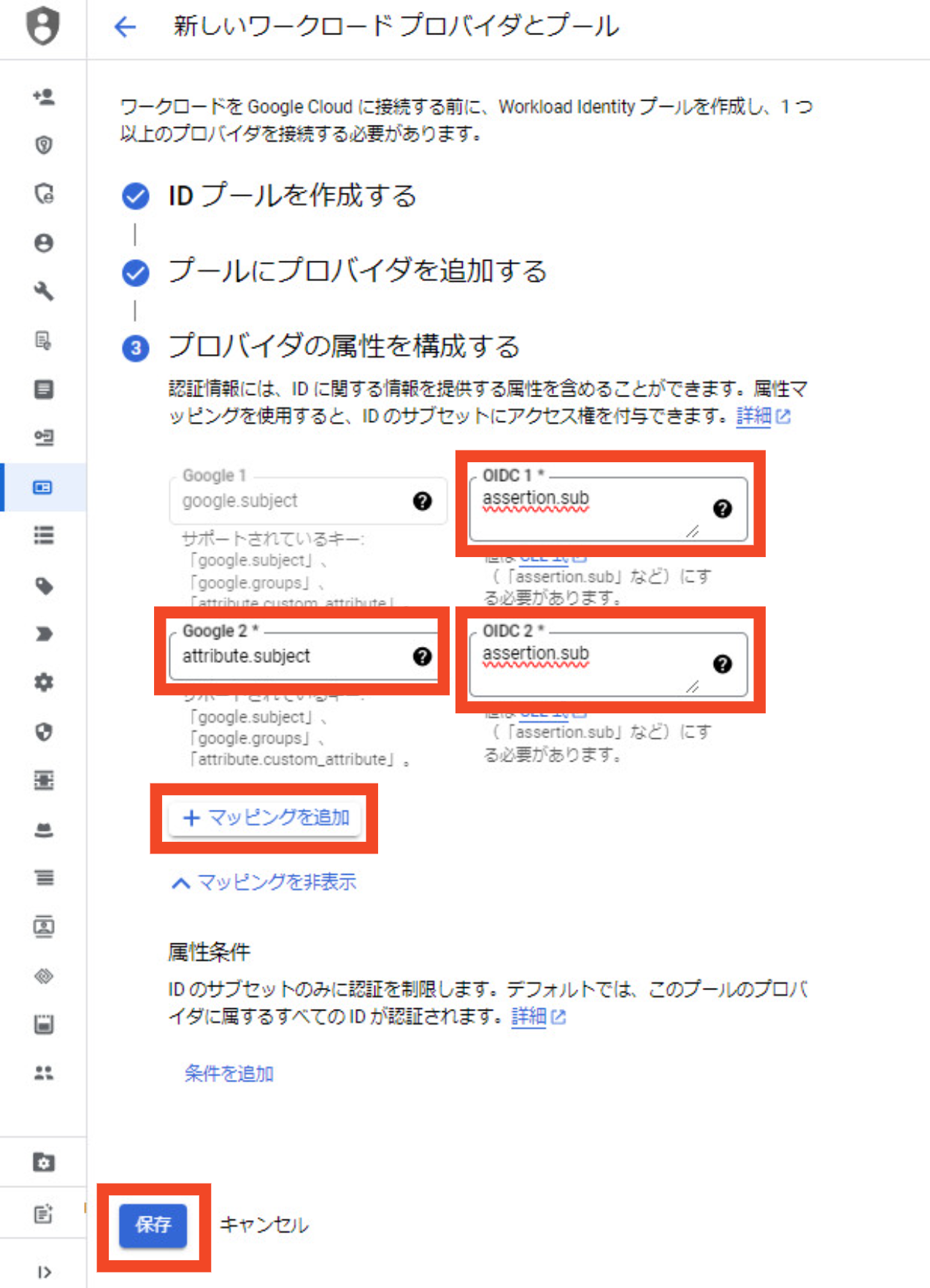Viewport: 930px width, 1288px height.
Task: Click the blue 保存 button
Action: tap(153, 1224)
